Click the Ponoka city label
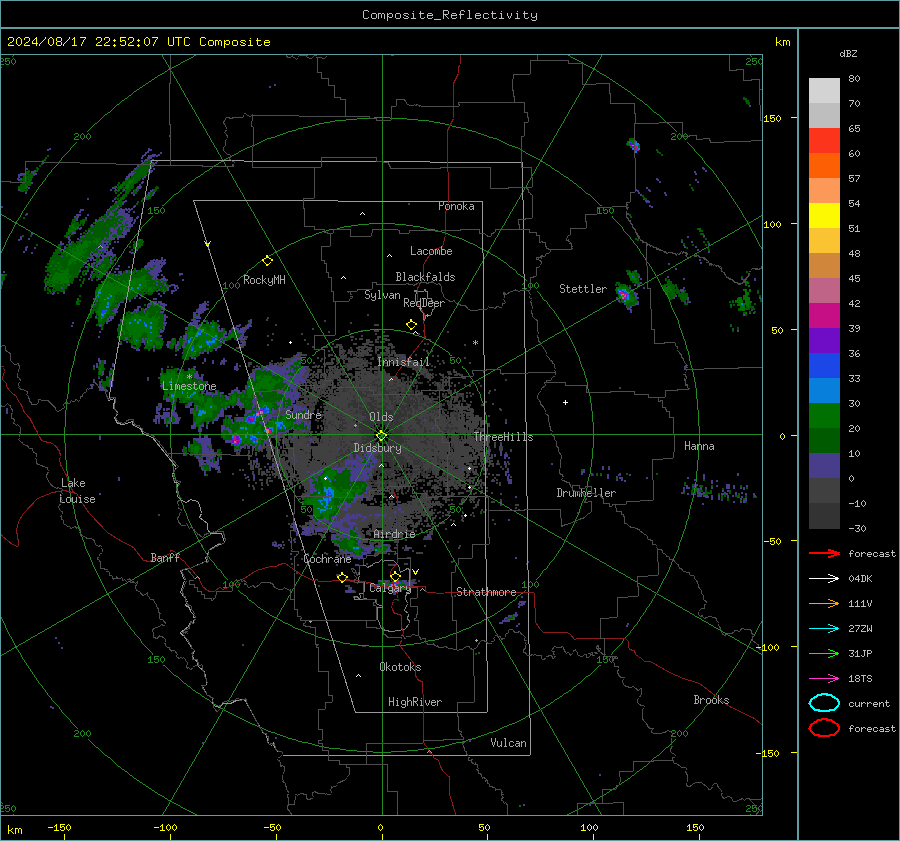 [x=456, y=206]
